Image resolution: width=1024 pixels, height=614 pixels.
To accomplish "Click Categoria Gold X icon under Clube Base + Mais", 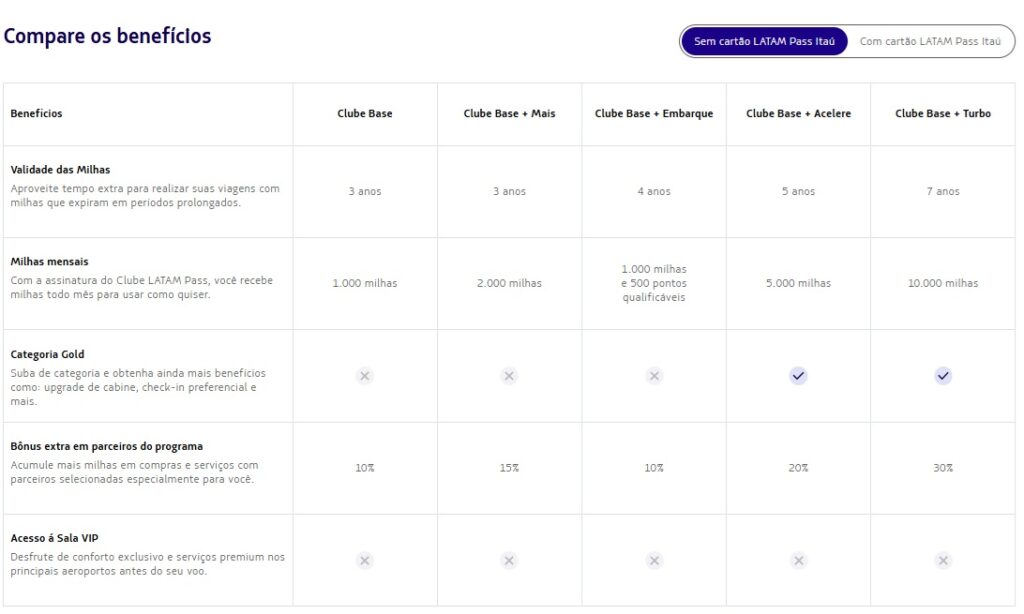I will point(509,376).
